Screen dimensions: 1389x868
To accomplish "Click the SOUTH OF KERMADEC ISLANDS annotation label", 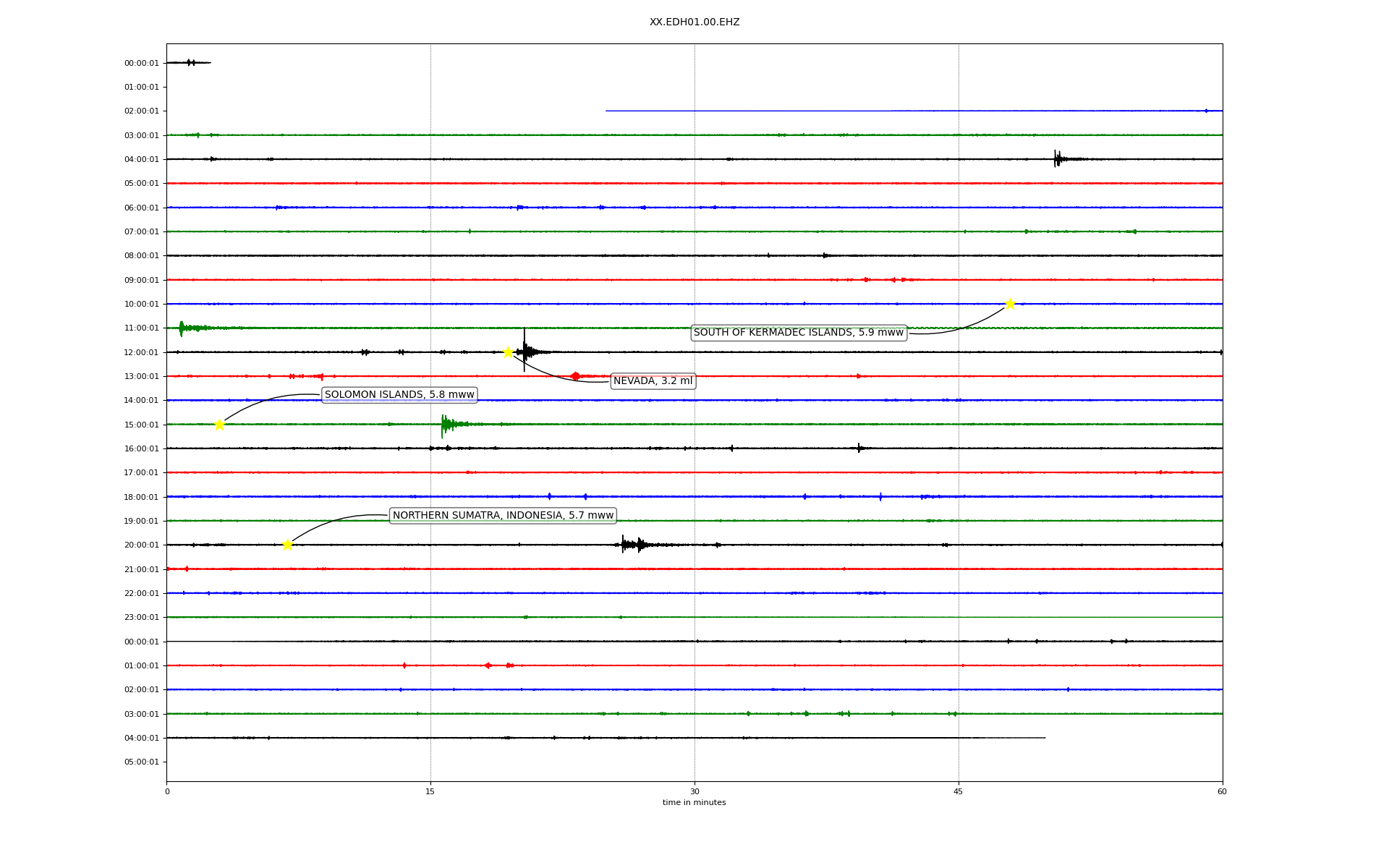I will [799, 333].
